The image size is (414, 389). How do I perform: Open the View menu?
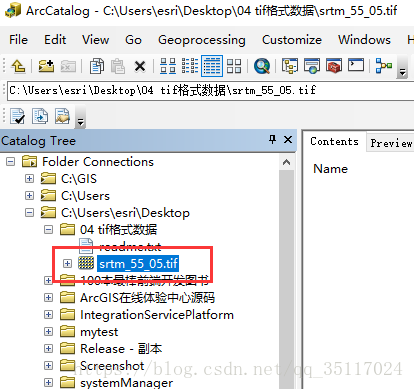click(x=96, y=40)
